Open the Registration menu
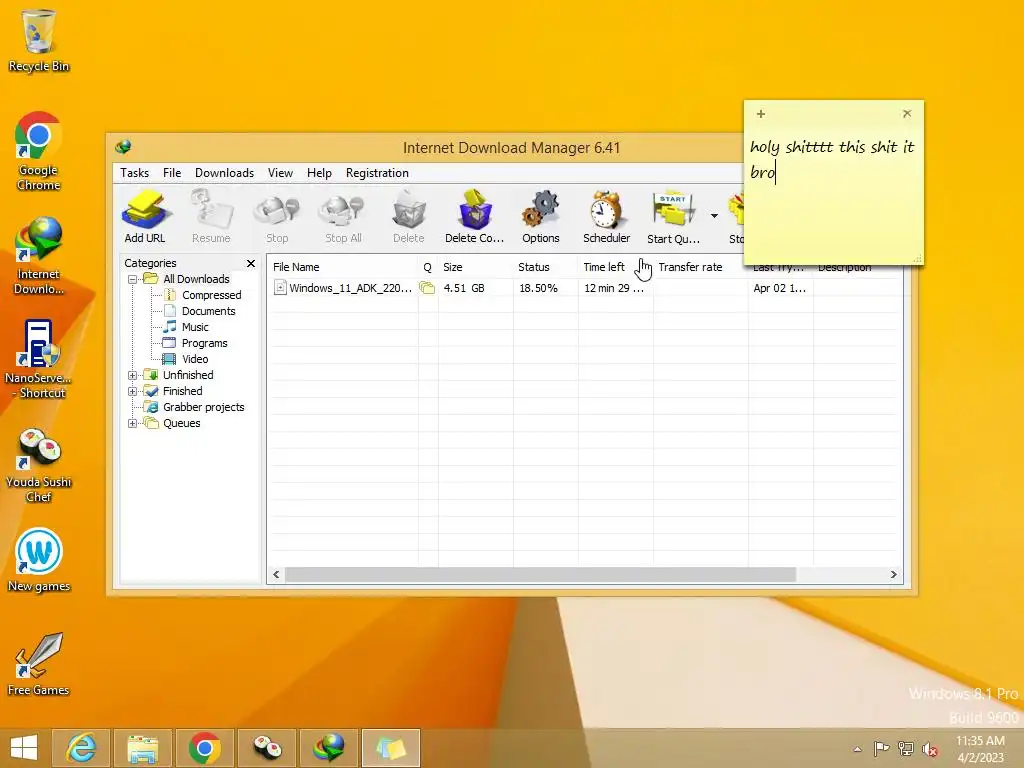The width and height of the screenshot is (1024, 768). click(x=377, y=173)
